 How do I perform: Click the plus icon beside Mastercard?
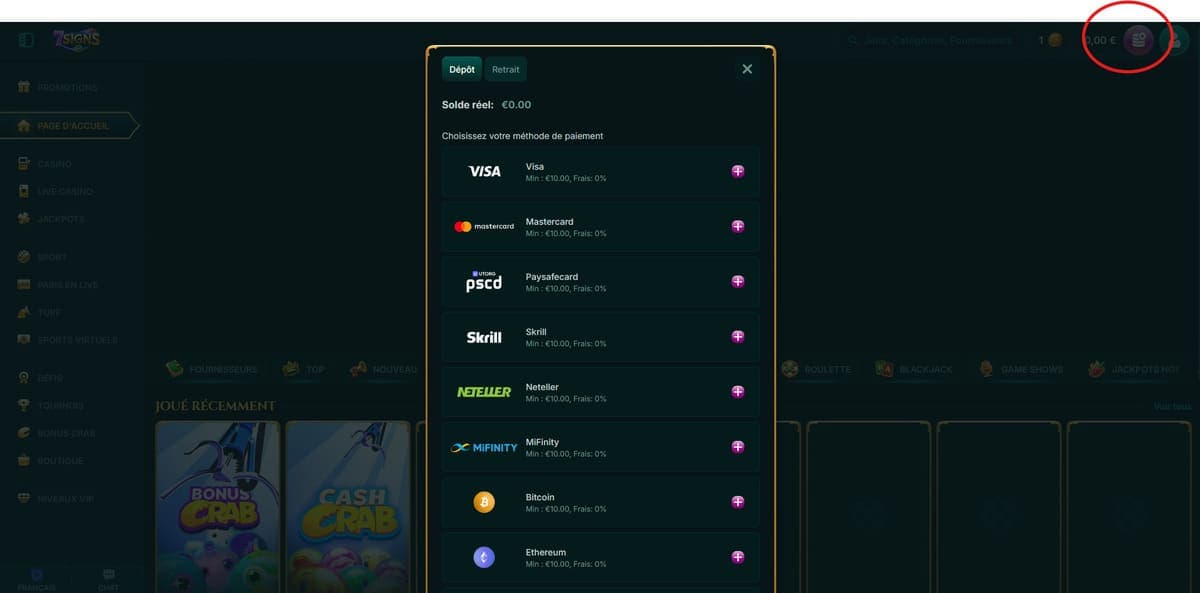(x=738, y=226)
